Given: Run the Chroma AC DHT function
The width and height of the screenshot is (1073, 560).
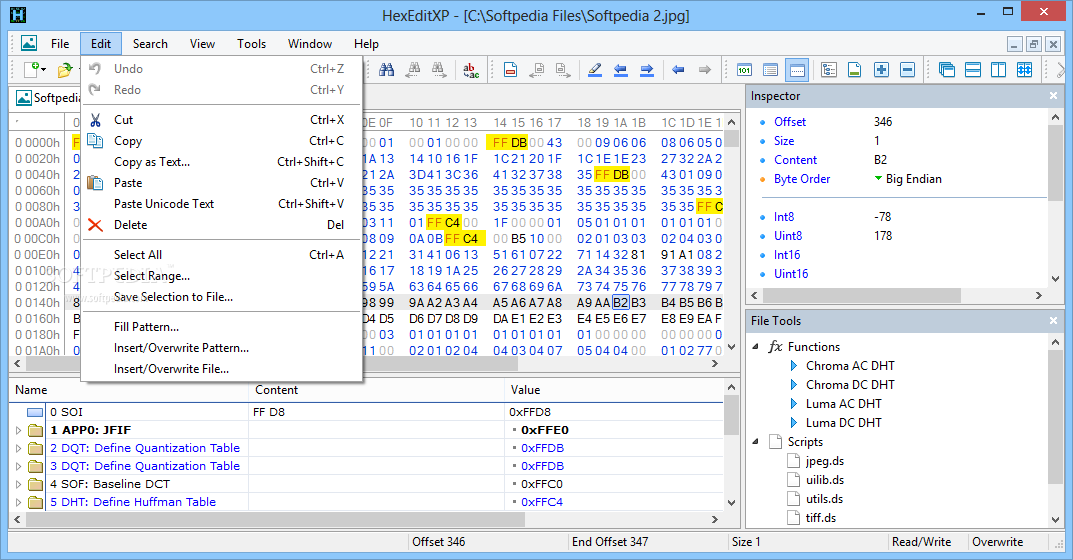Looking at the screenshot, I should (850, 366).
